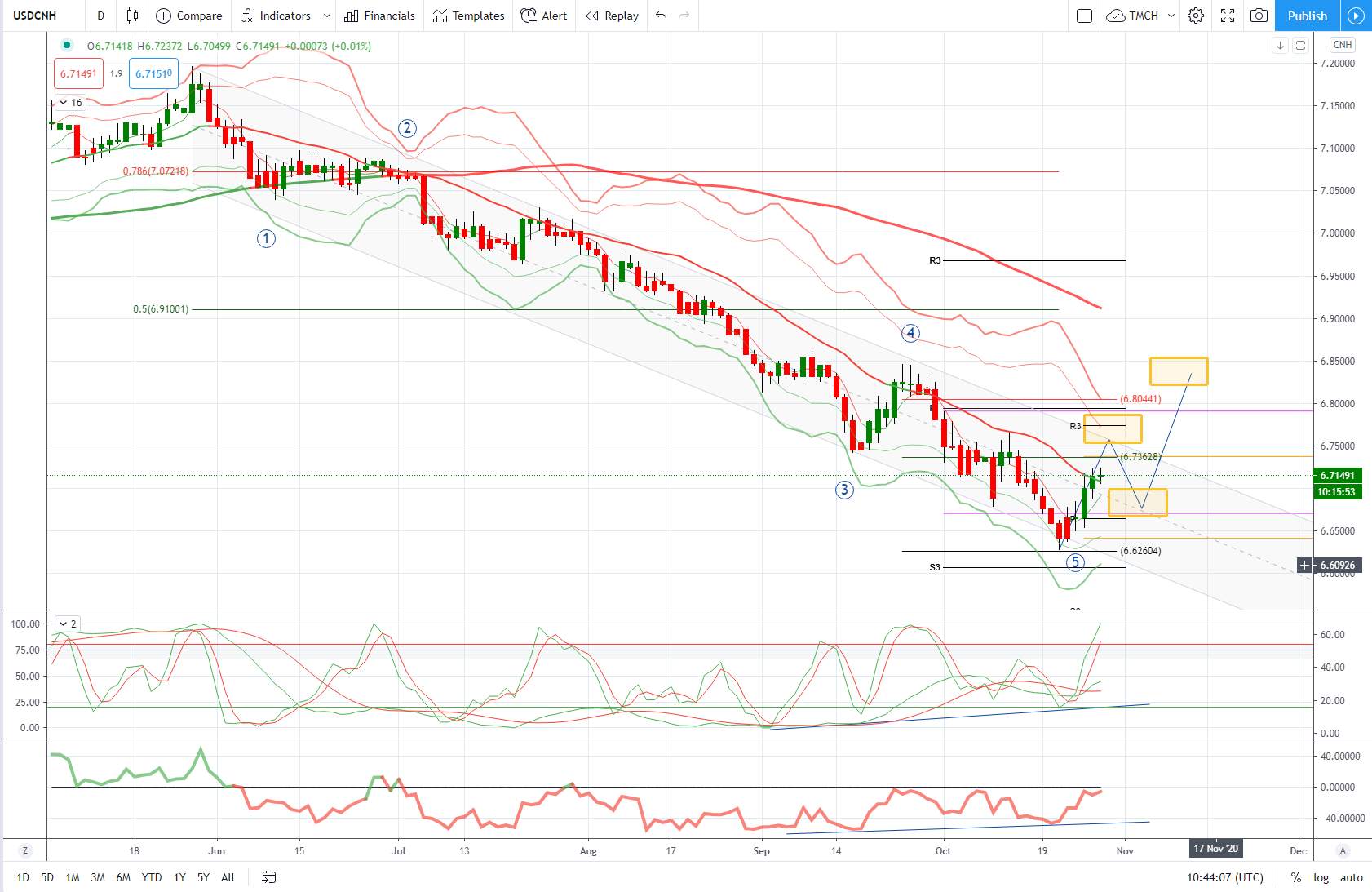Toggle percent scale mode
The height and width of the screenshot is (892, 1372).
1295,877
